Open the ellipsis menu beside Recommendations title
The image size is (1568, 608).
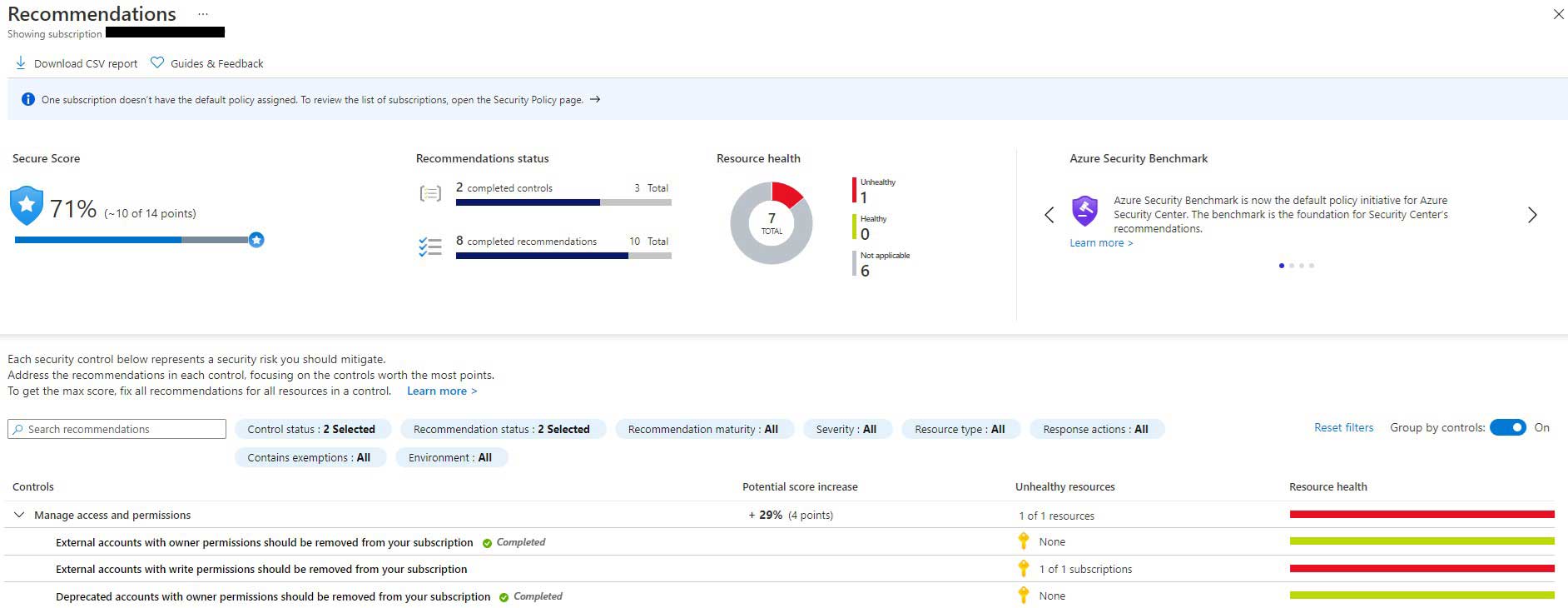click(203, 14)
